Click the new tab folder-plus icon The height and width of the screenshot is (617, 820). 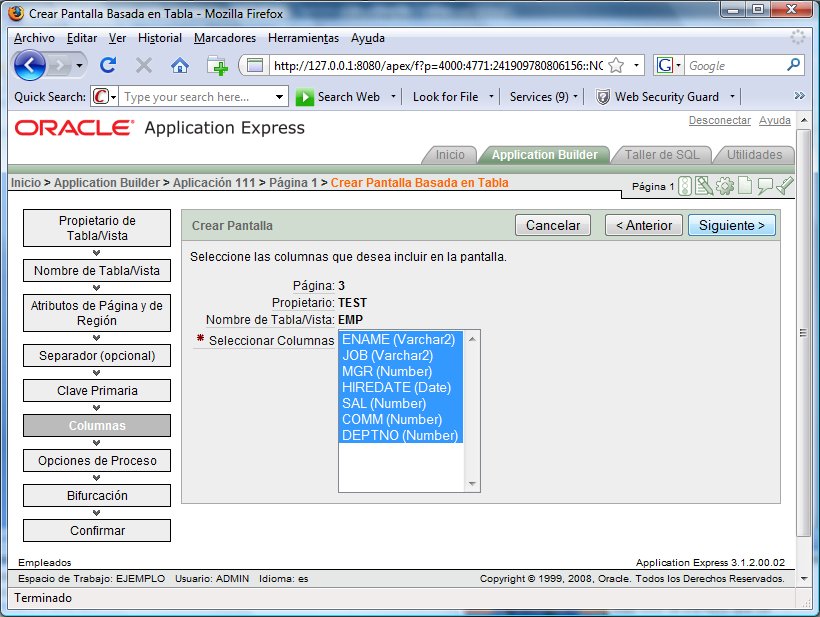click(x=217, y=66)
